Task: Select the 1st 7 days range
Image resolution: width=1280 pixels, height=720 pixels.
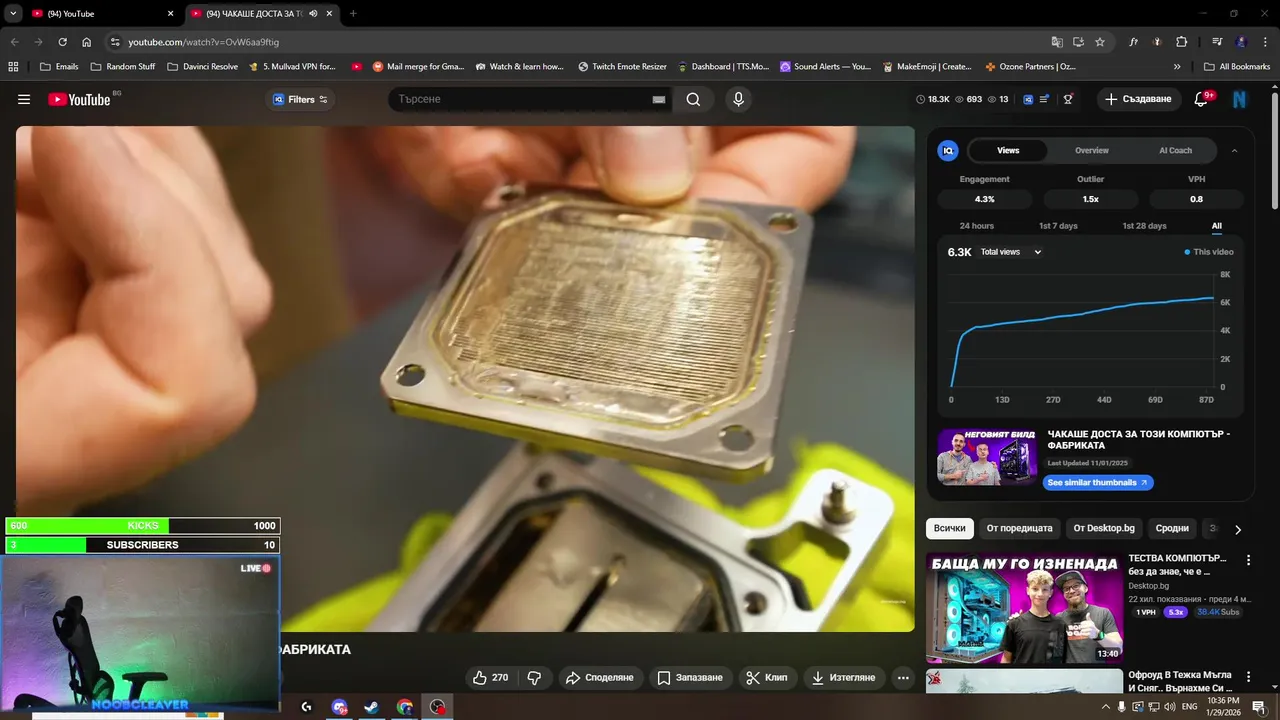Action: pyautogui.click(x=1058, y=226)
